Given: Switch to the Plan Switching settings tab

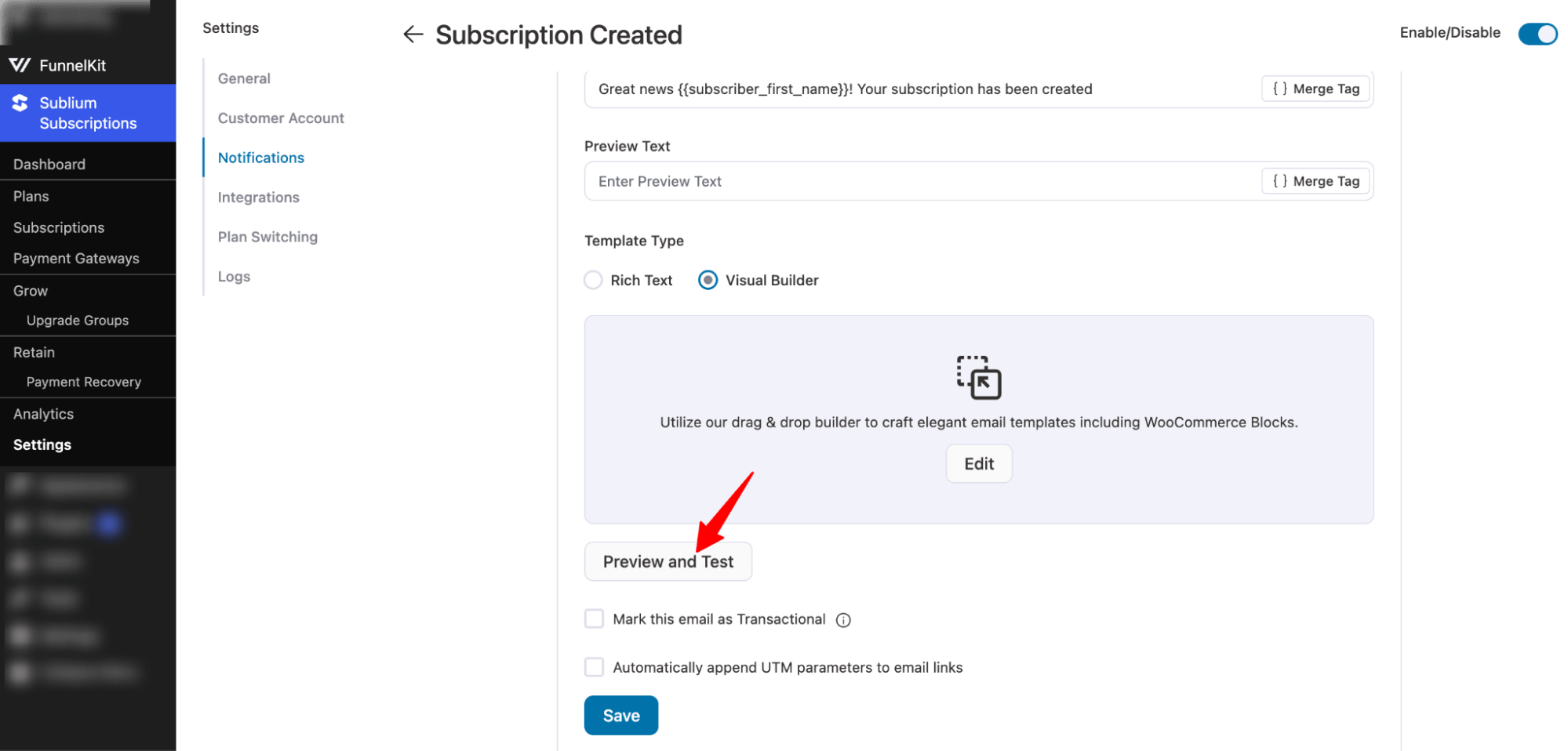Looking at the screenshot, I should (267, 237).
